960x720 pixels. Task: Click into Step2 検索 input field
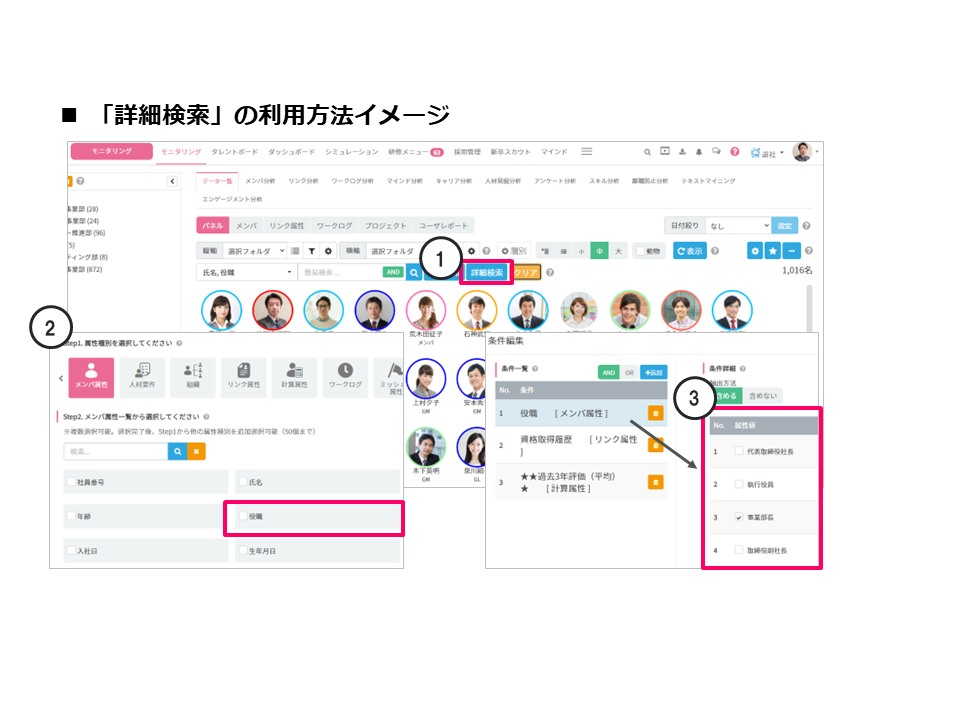coord(116,452)
